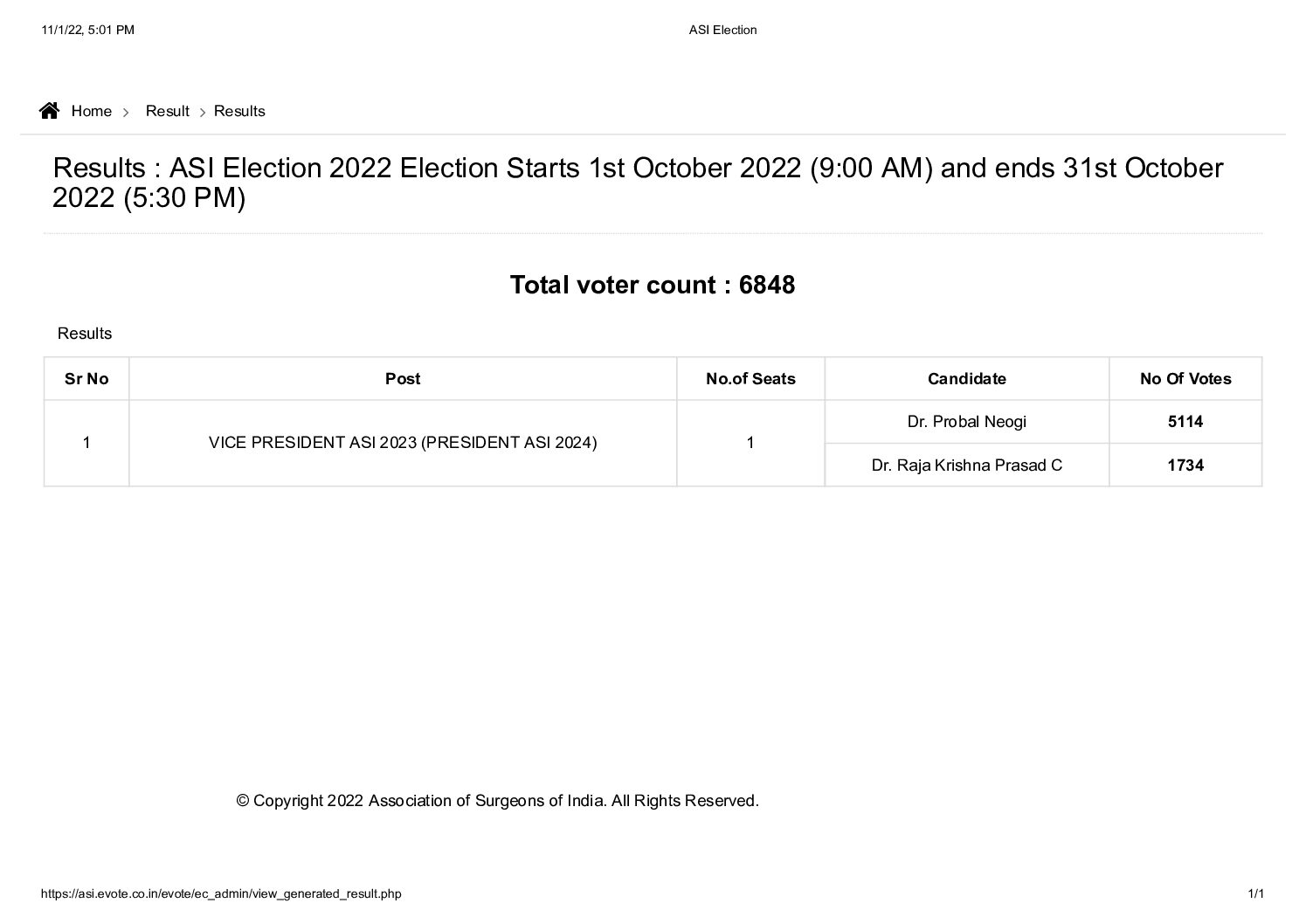
Task: Go to the Result breadcrumb link
Action: coord(167,111)
